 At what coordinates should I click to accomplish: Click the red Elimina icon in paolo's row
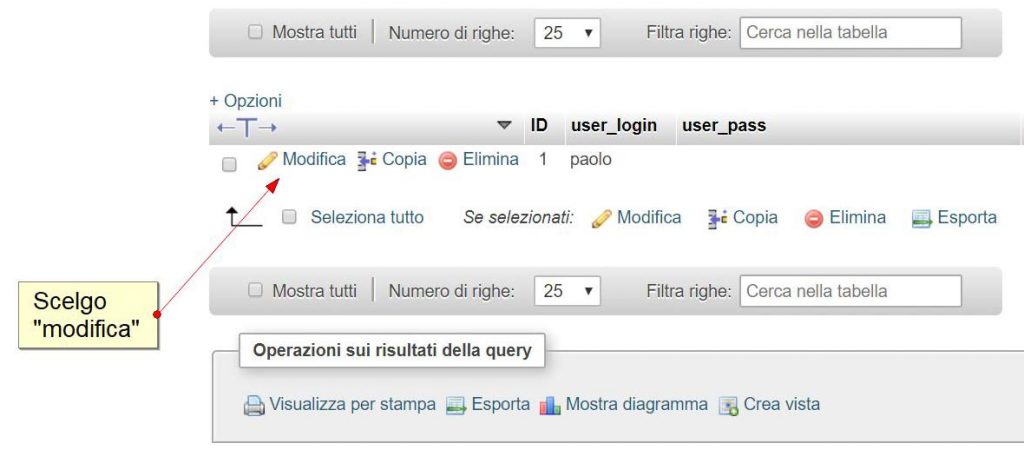click(x=448, y=160)
